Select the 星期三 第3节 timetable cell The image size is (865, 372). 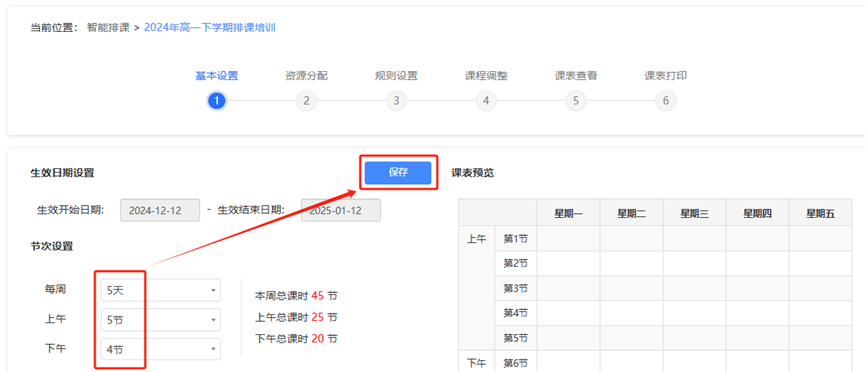(x=695, y=289)
